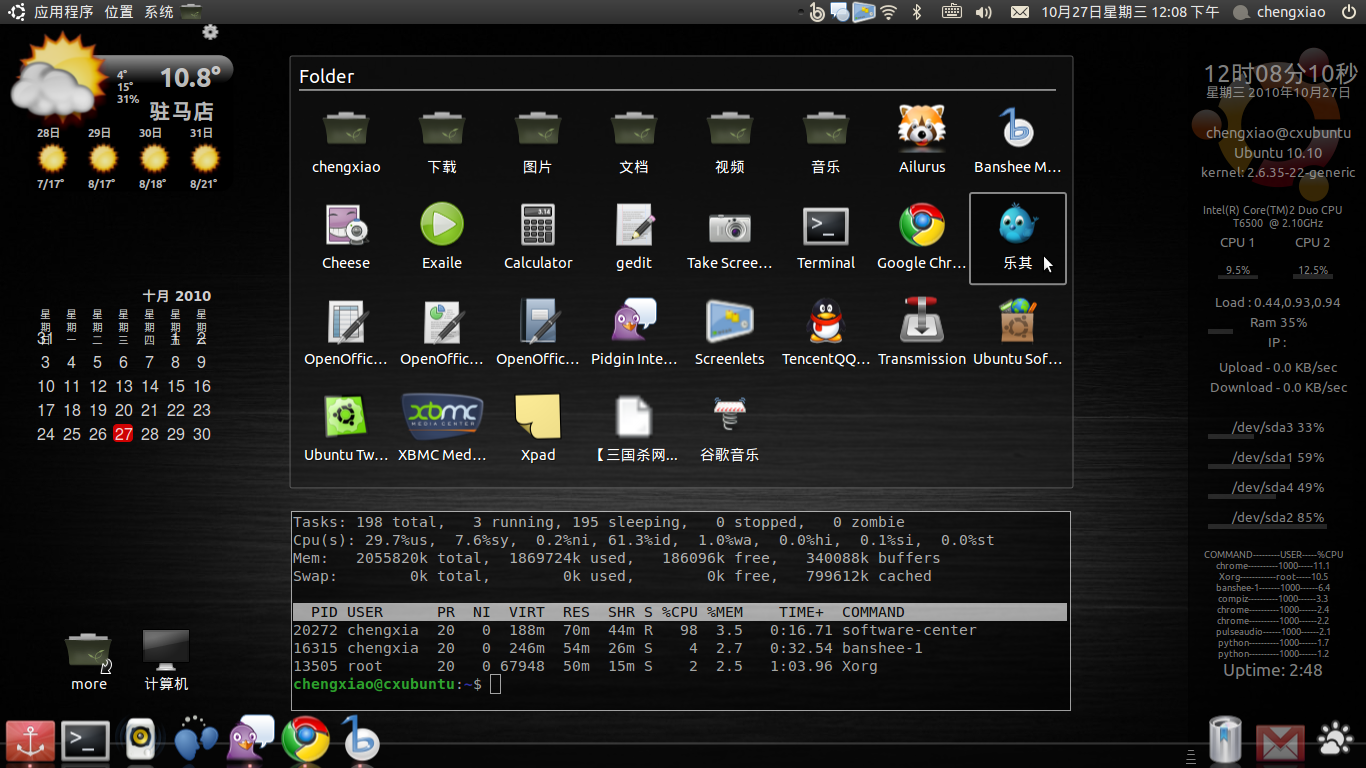This screenshot has width=1366, height=768.
Task: Open Terminal from the Folder panel
Action: click(x=826, y=238)
